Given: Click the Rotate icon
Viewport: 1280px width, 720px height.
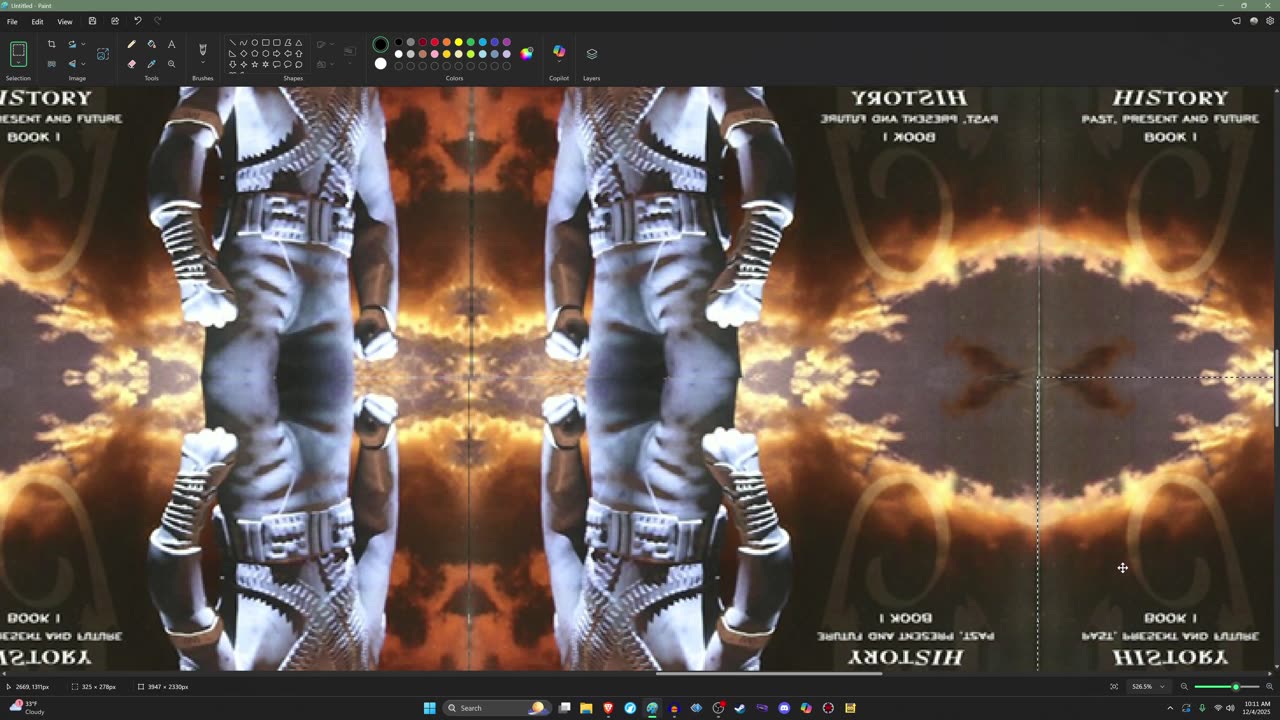Looking at the screenshot, I should (72, 44).
